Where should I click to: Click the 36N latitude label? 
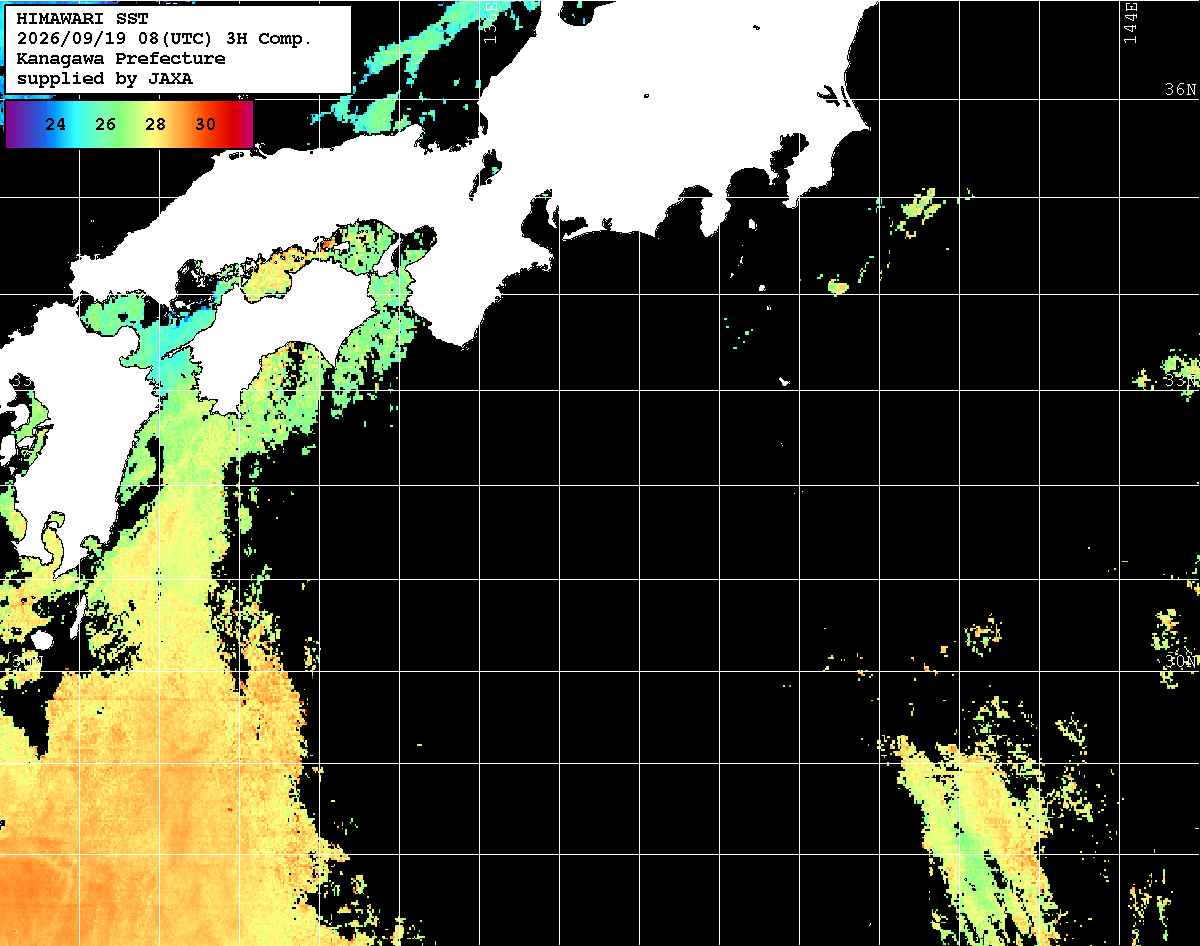(x=1181, y=90)
